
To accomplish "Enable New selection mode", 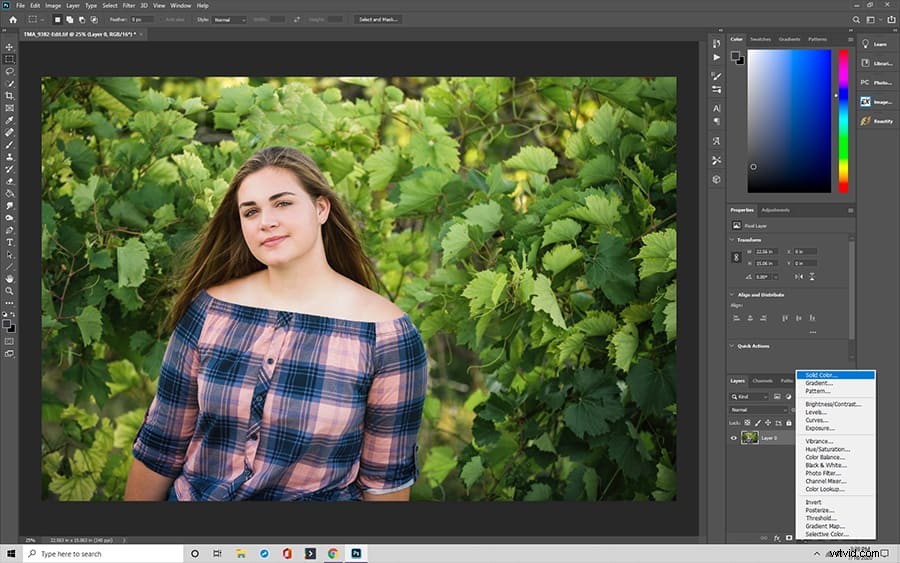I will point(57,20).
